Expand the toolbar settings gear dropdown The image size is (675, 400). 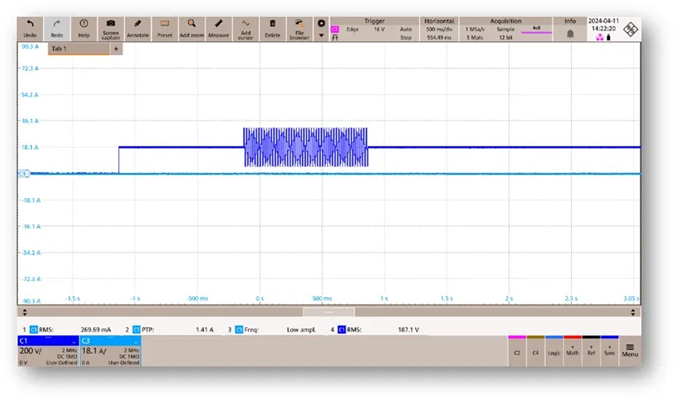point(321,27)
